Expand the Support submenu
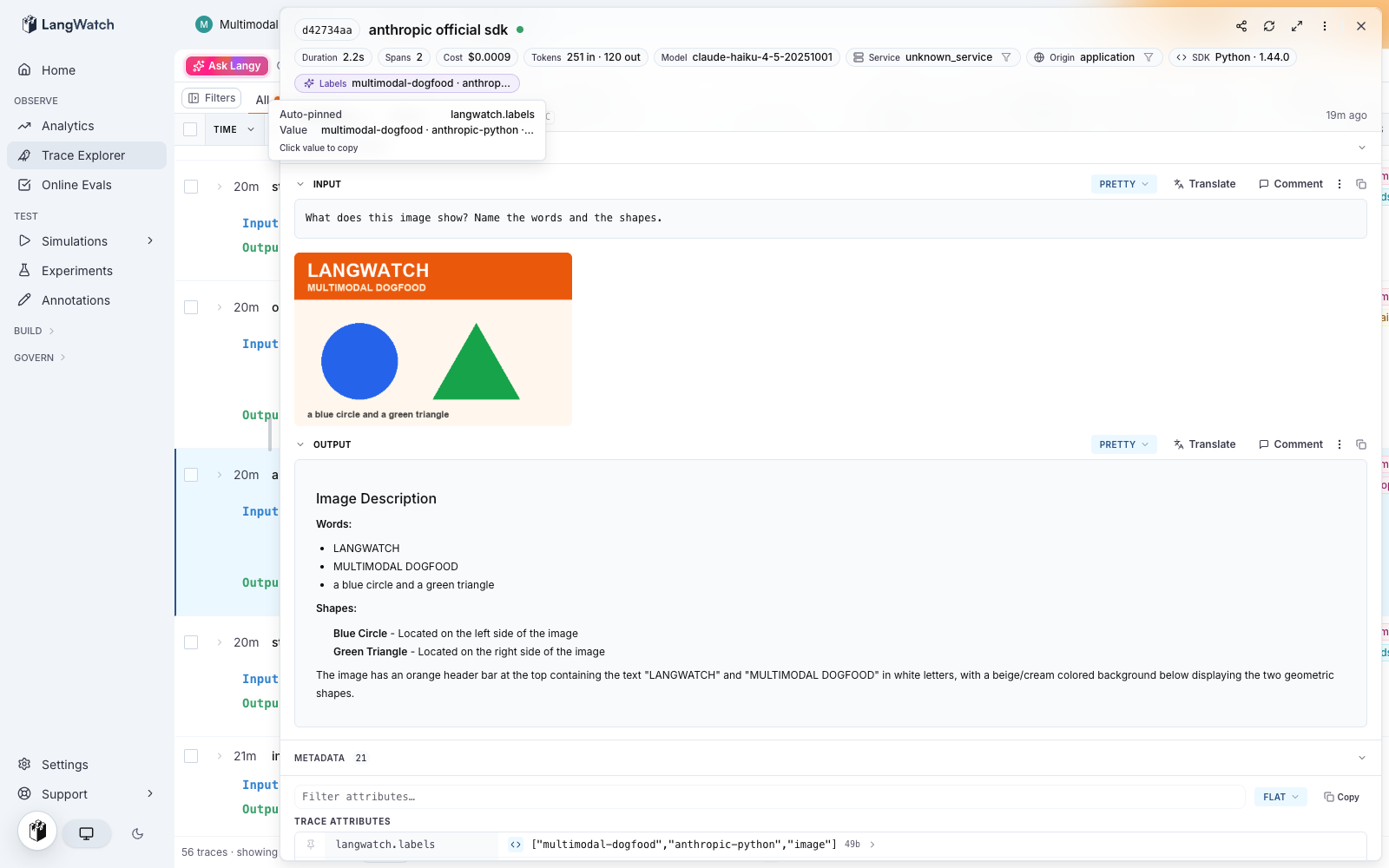The height and width of the screenshot is (868, 1389). coord(150,793)
